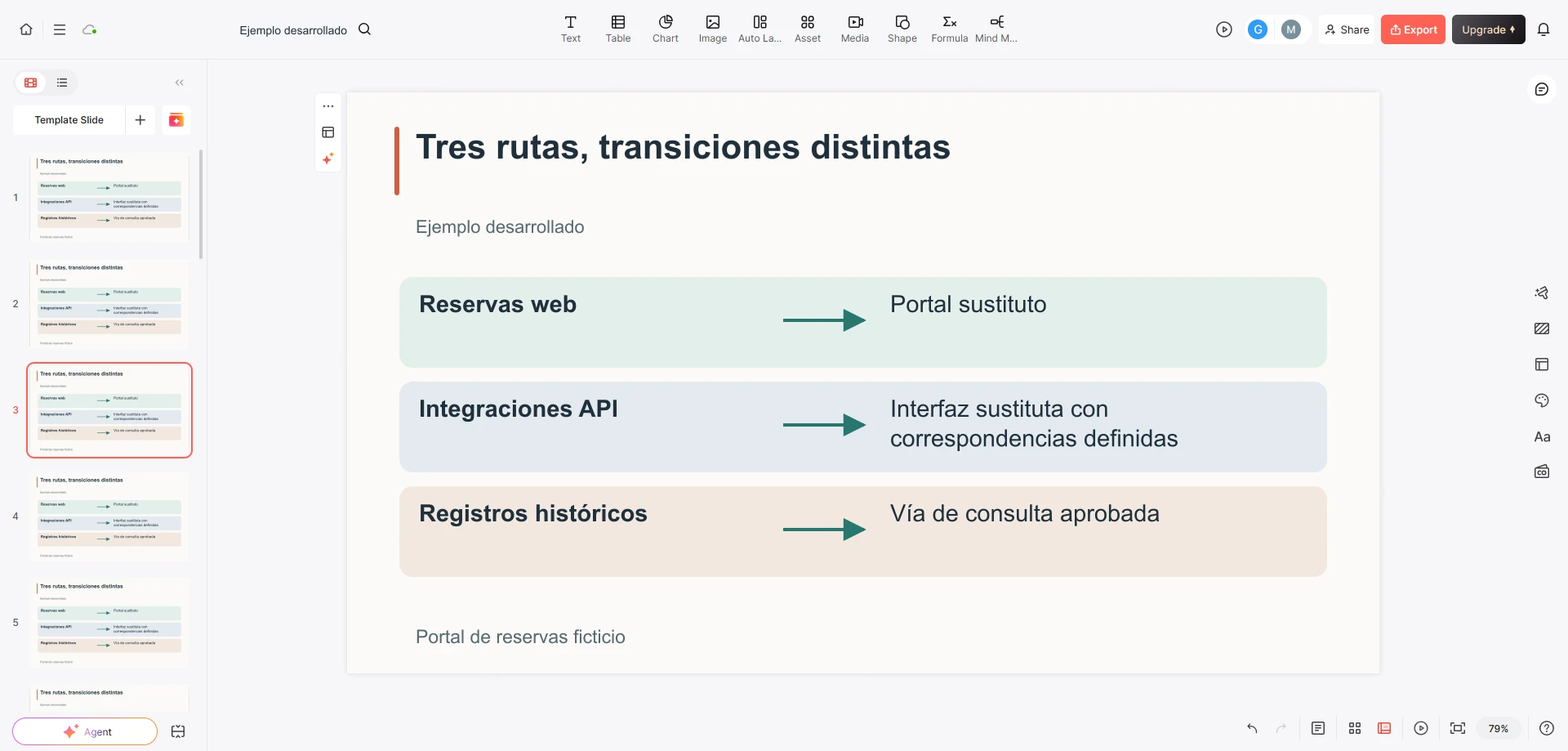Select the Shape tool
The height and width of the screenshot is (751, 1568).
tap(902, 29)
